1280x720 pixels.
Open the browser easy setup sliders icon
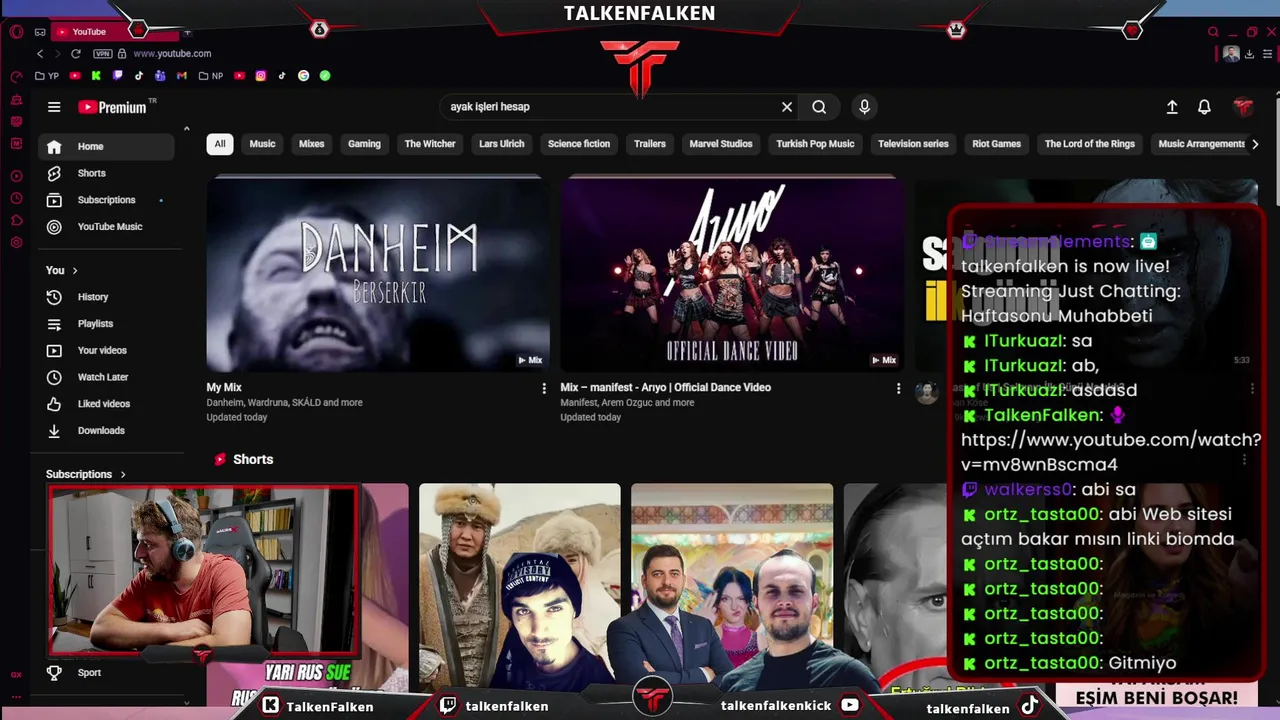click(1270, 54)
